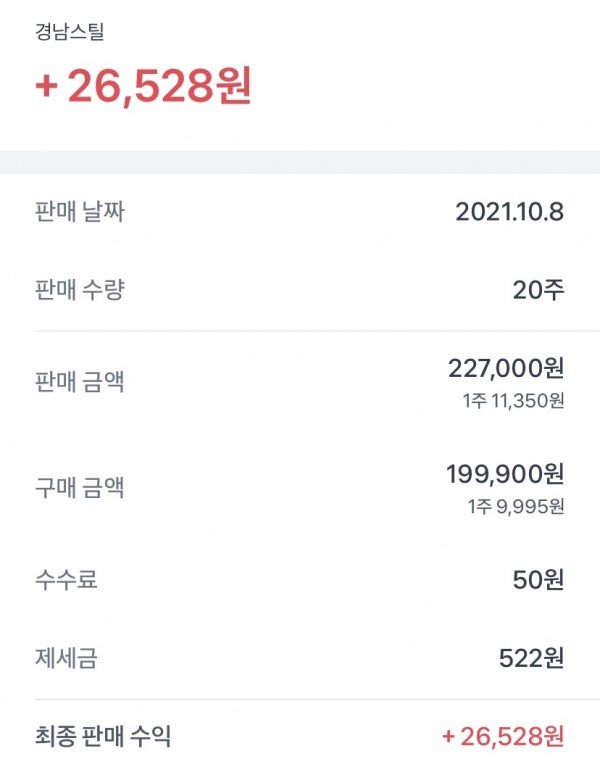Click the 수수료 fee label
Image resolution: width=600 pixels, height=775 pixels.
(66, 579)
